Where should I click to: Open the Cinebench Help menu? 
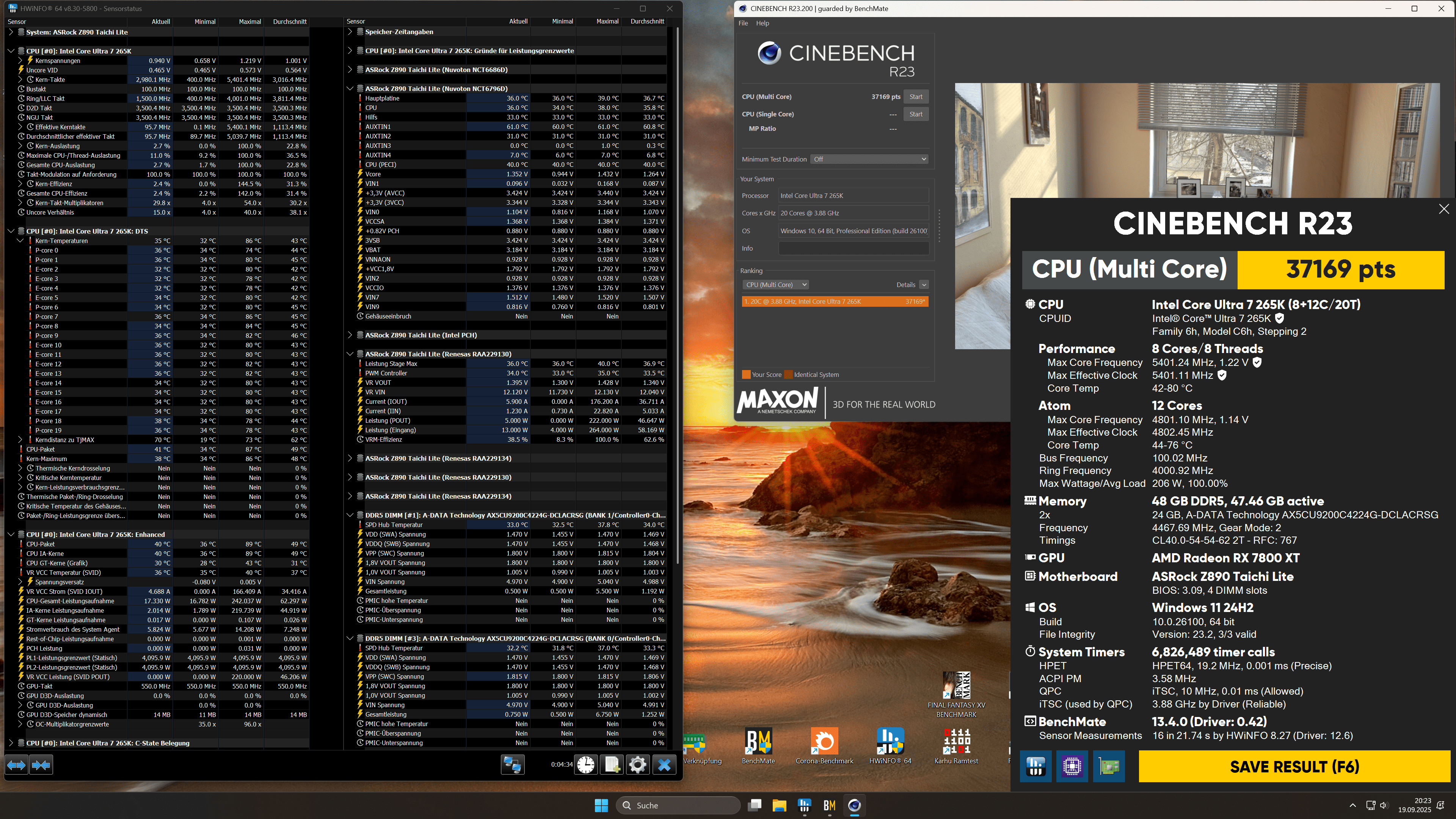[763, 23]
